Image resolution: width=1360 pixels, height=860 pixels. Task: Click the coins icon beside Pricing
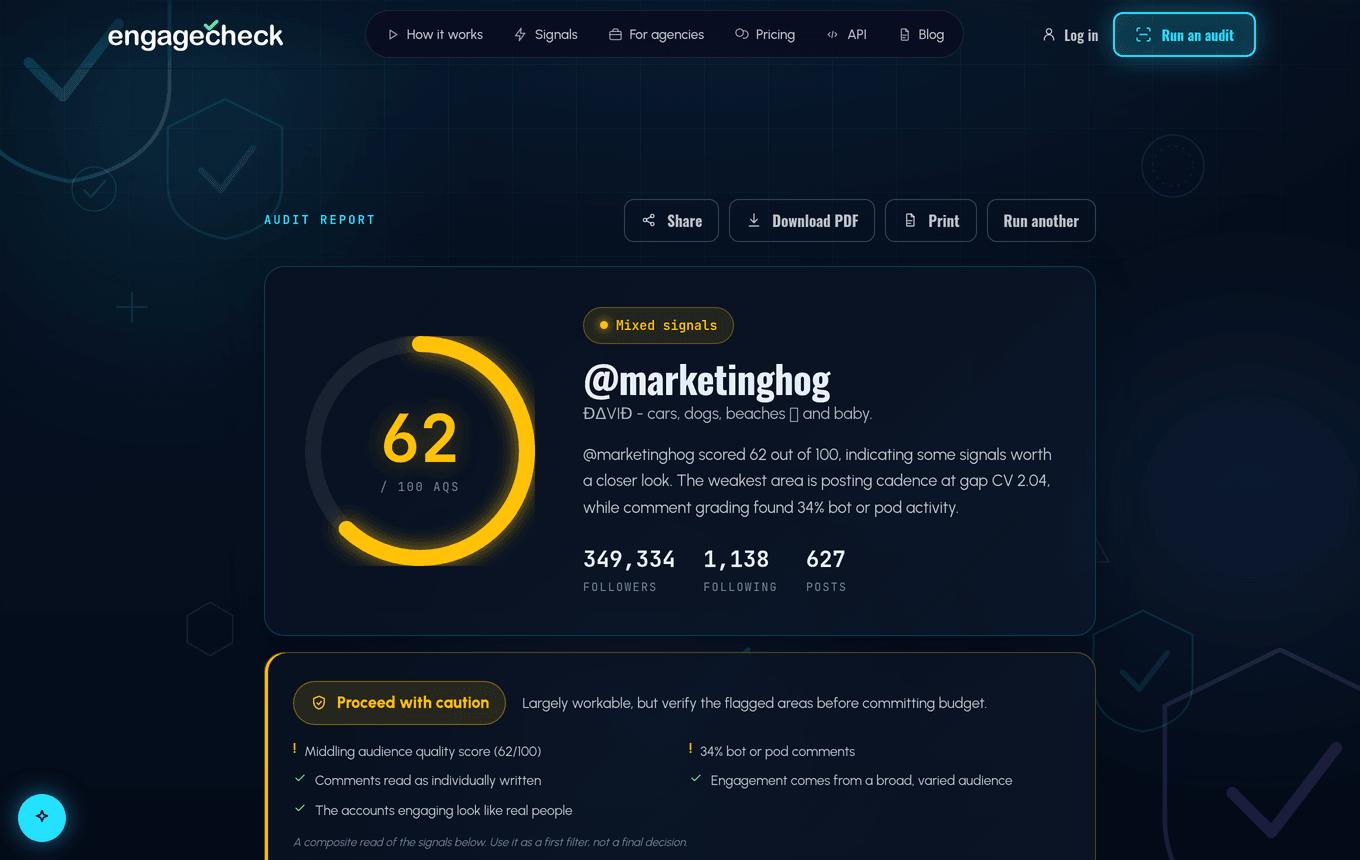click(741, 34)
